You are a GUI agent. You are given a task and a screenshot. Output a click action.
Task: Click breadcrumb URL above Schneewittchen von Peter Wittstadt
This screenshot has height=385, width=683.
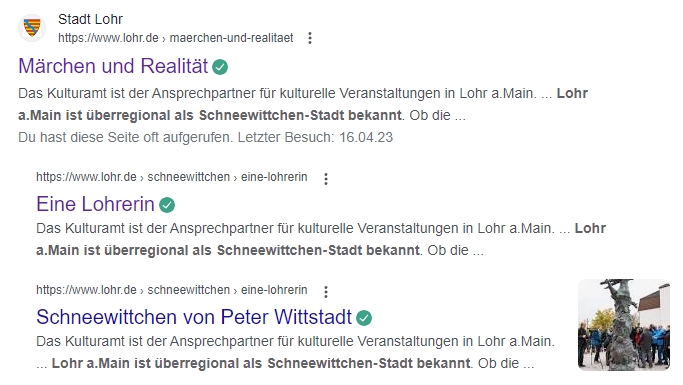[x=172, y=290]
